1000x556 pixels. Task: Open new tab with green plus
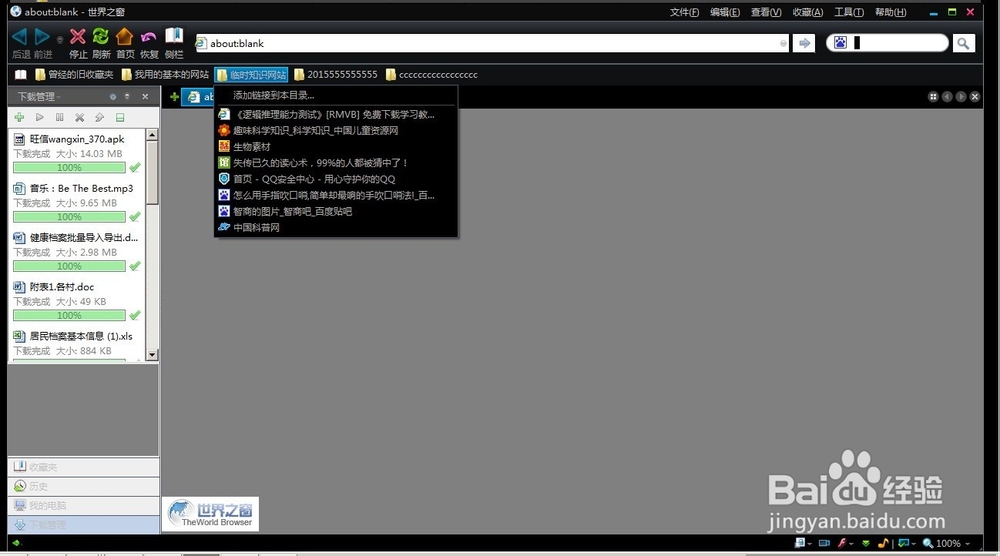pyautogui.click(x=174, y=97)
